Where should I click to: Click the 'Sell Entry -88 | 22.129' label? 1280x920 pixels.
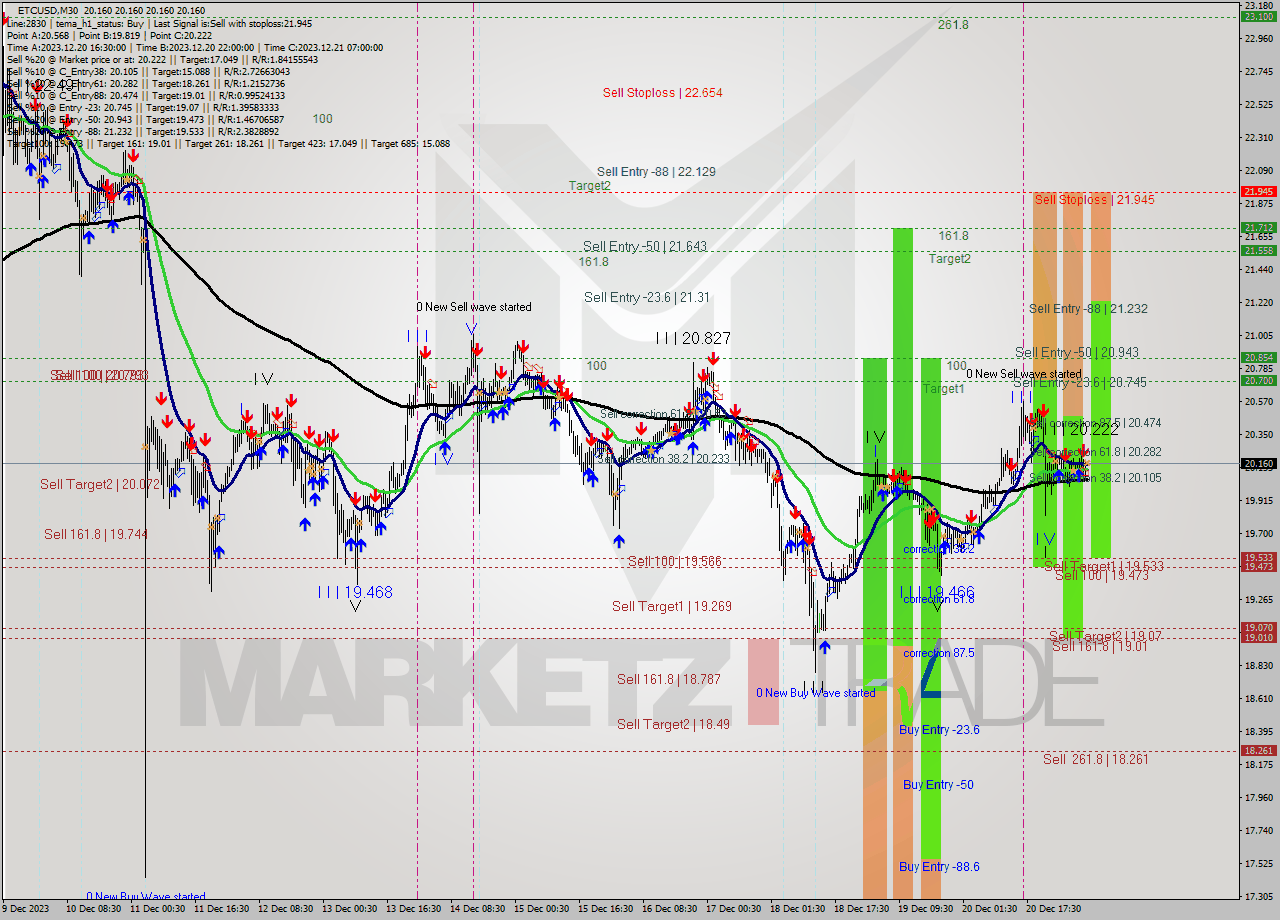(656, 172)
